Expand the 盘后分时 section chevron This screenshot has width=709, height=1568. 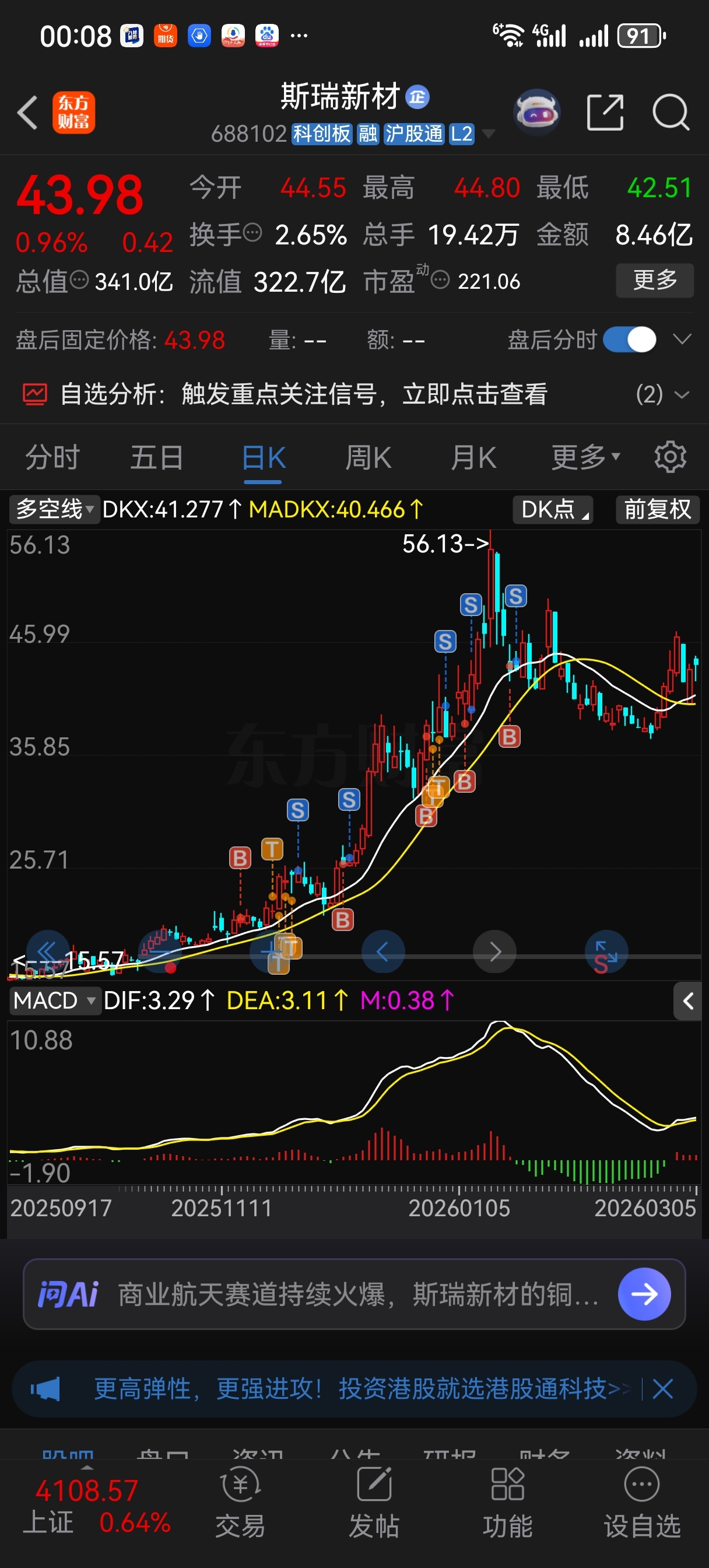(x=682, y=339)
